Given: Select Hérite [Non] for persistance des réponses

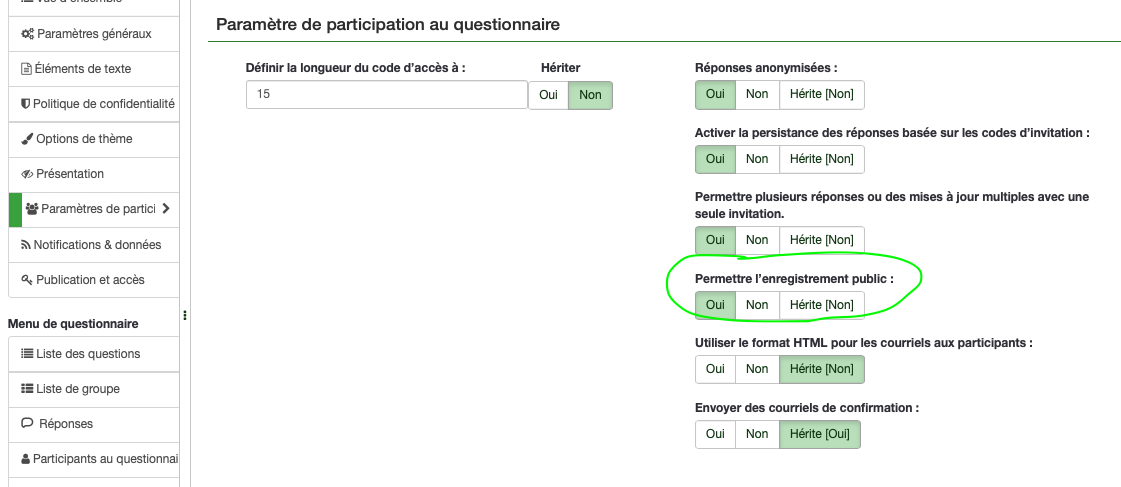Looking at the screenshot, I should [821, 159].
